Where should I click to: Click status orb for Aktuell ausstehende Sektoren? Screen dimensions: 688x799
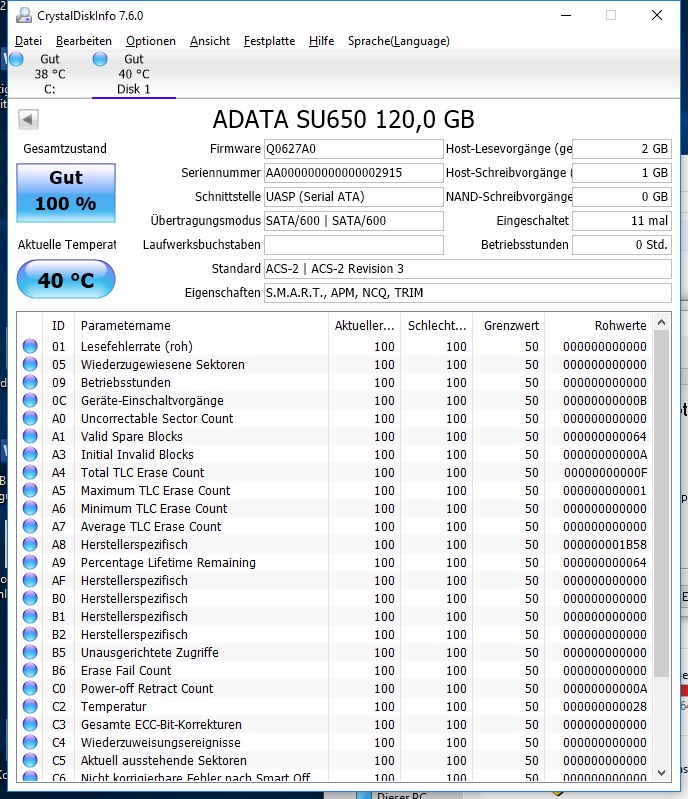30,760
